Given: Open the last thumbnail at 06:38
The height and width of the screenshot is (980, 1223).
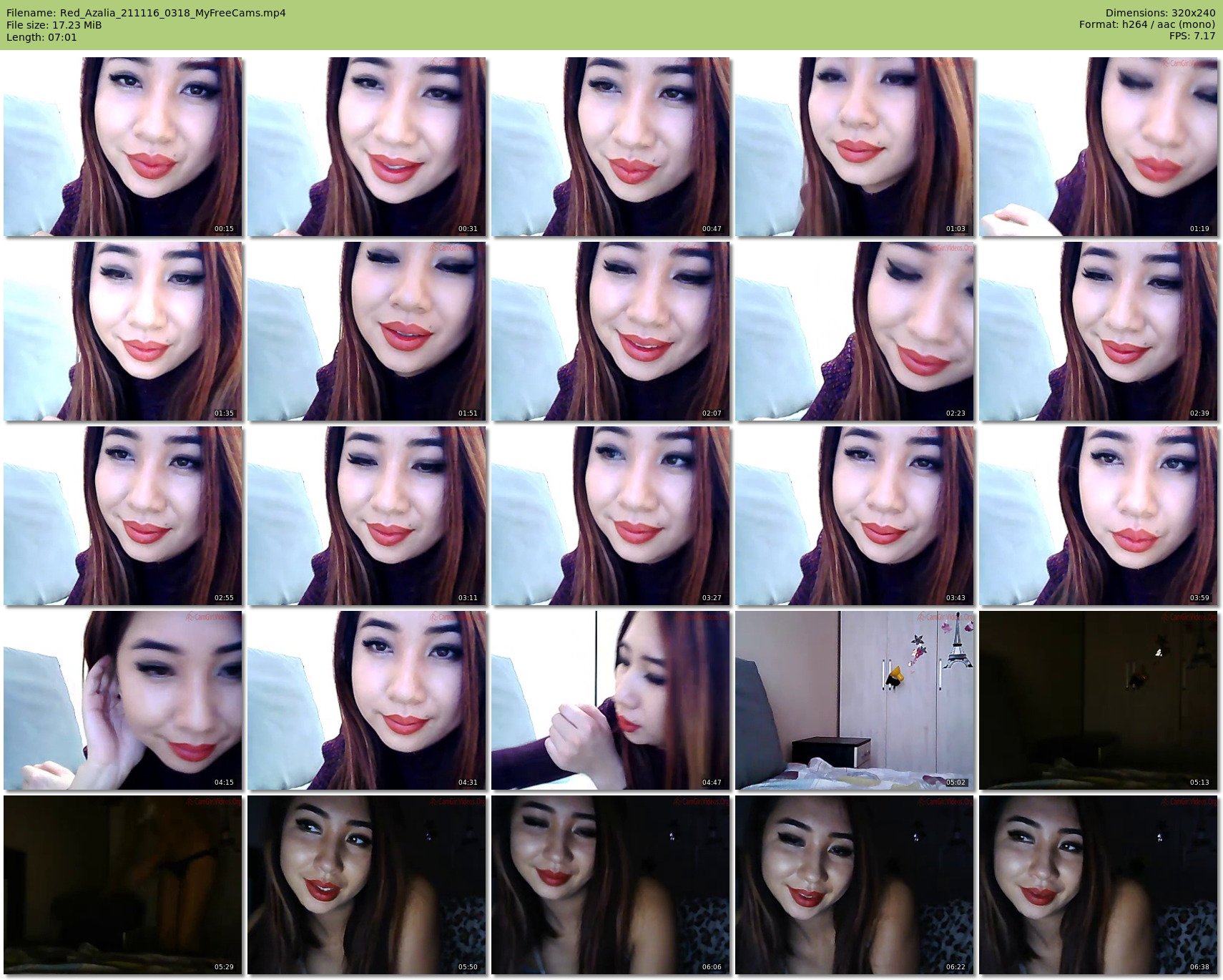Looking at the screenshot, I should pyautogui.click(x=1099, y=885).
